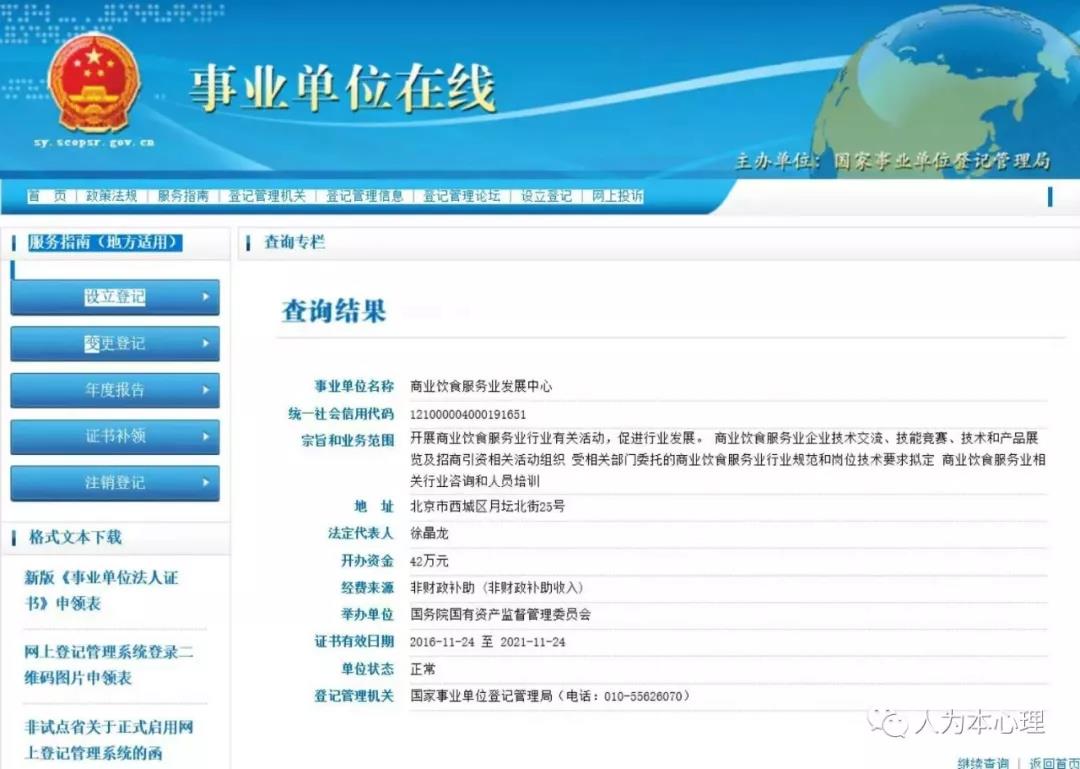
Task: Select address 北京市西城区月坛北街25号
Action: point(487,506)
